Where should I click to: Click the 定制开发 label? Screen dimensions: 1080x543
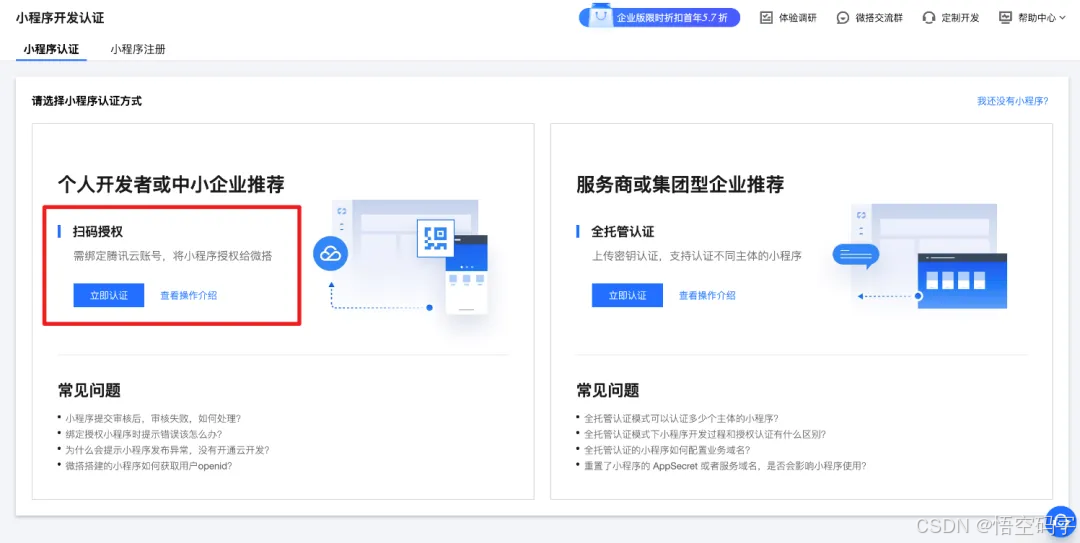(x=960, y=18)
